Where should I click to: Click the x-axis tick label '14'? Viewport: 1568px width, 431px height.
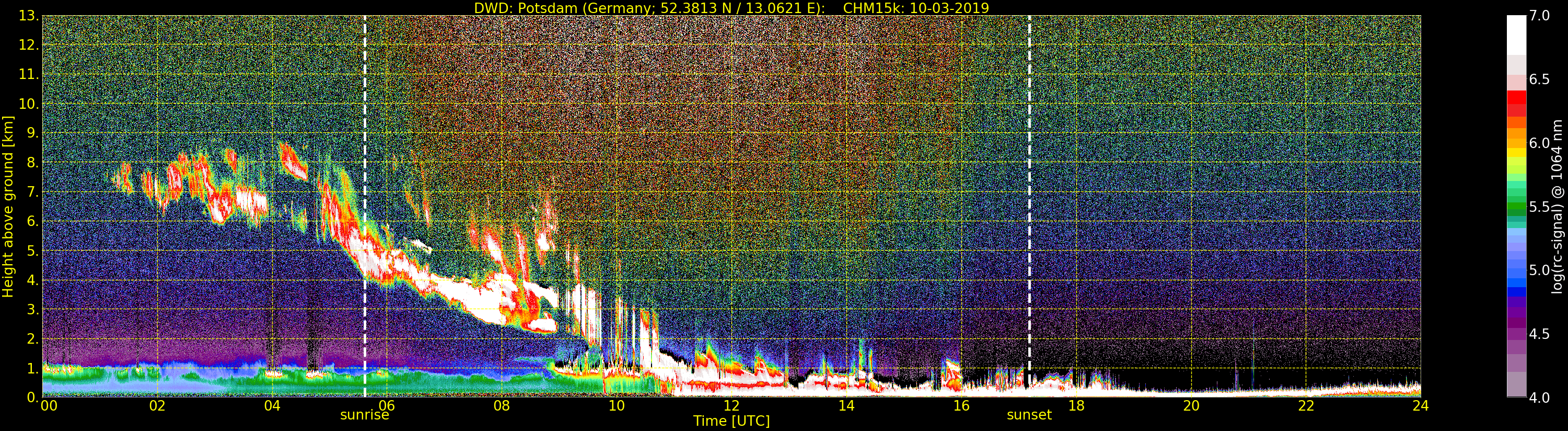pos(846,405)
